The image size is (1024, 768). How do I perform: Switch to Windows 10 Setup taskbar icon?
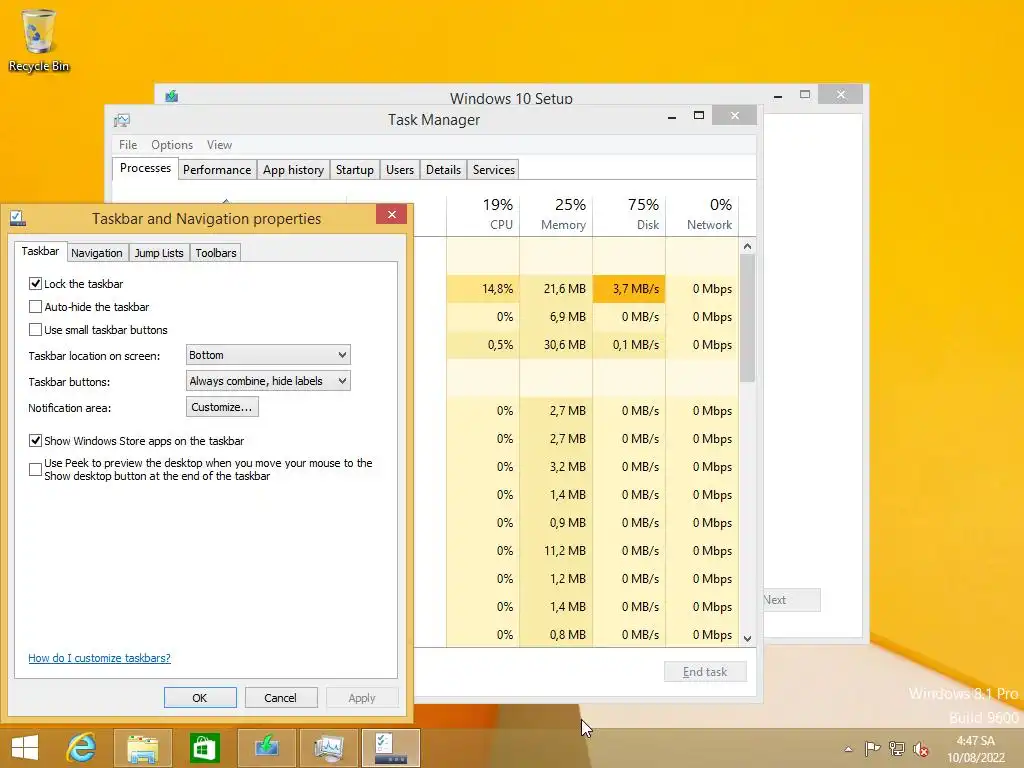[x=266, y=748]
